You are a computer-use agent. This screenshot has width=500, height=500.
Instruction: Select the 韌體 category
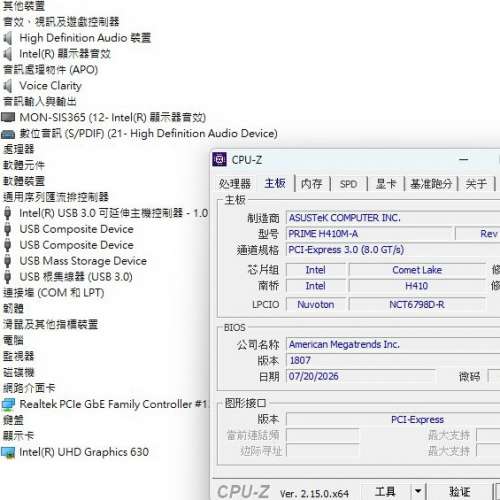(13, 309)
